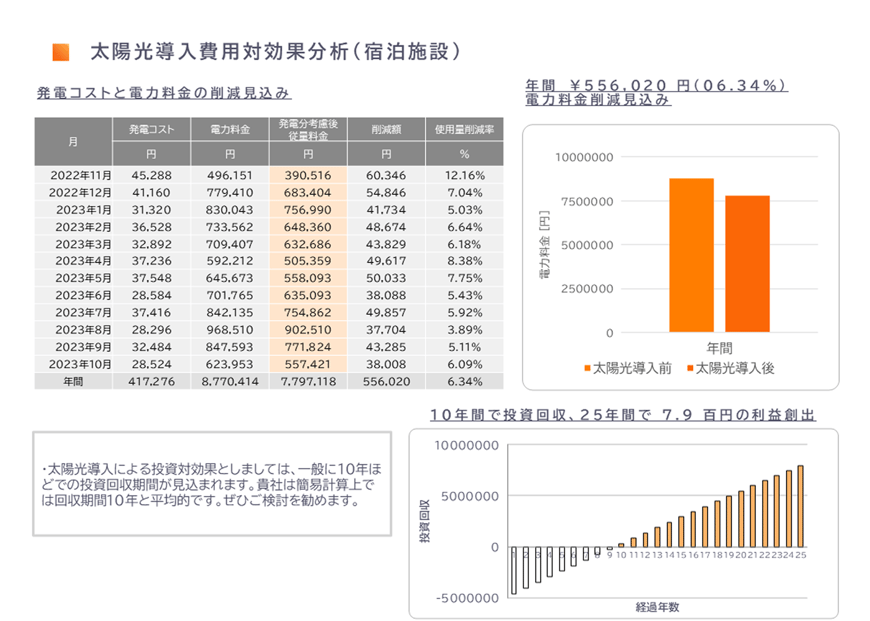
Task: Select the taller 太陽光導入前 bar in the chart
Action: [x=691, y=255]
